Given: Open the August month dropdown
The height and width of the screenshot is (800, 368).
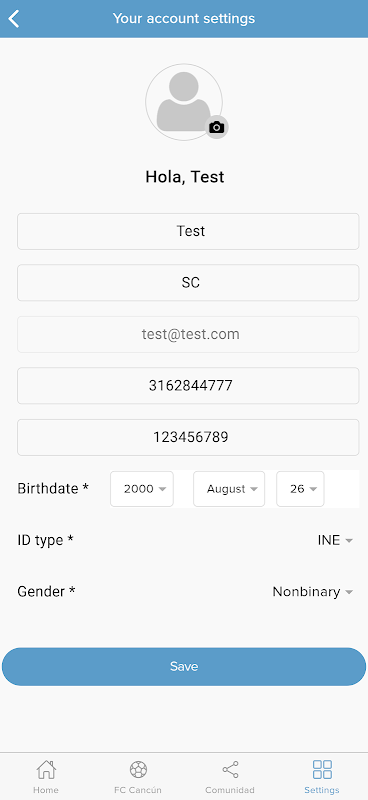Looking at the screenshot, I should [x=229, y=489].
